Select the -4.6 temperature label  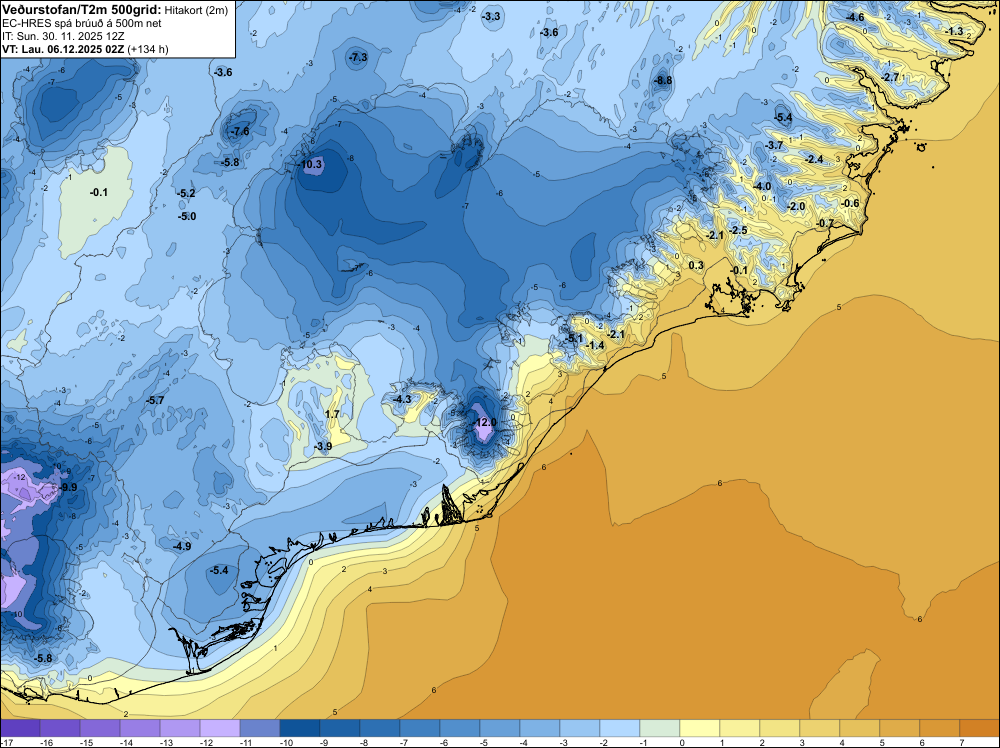855,17
